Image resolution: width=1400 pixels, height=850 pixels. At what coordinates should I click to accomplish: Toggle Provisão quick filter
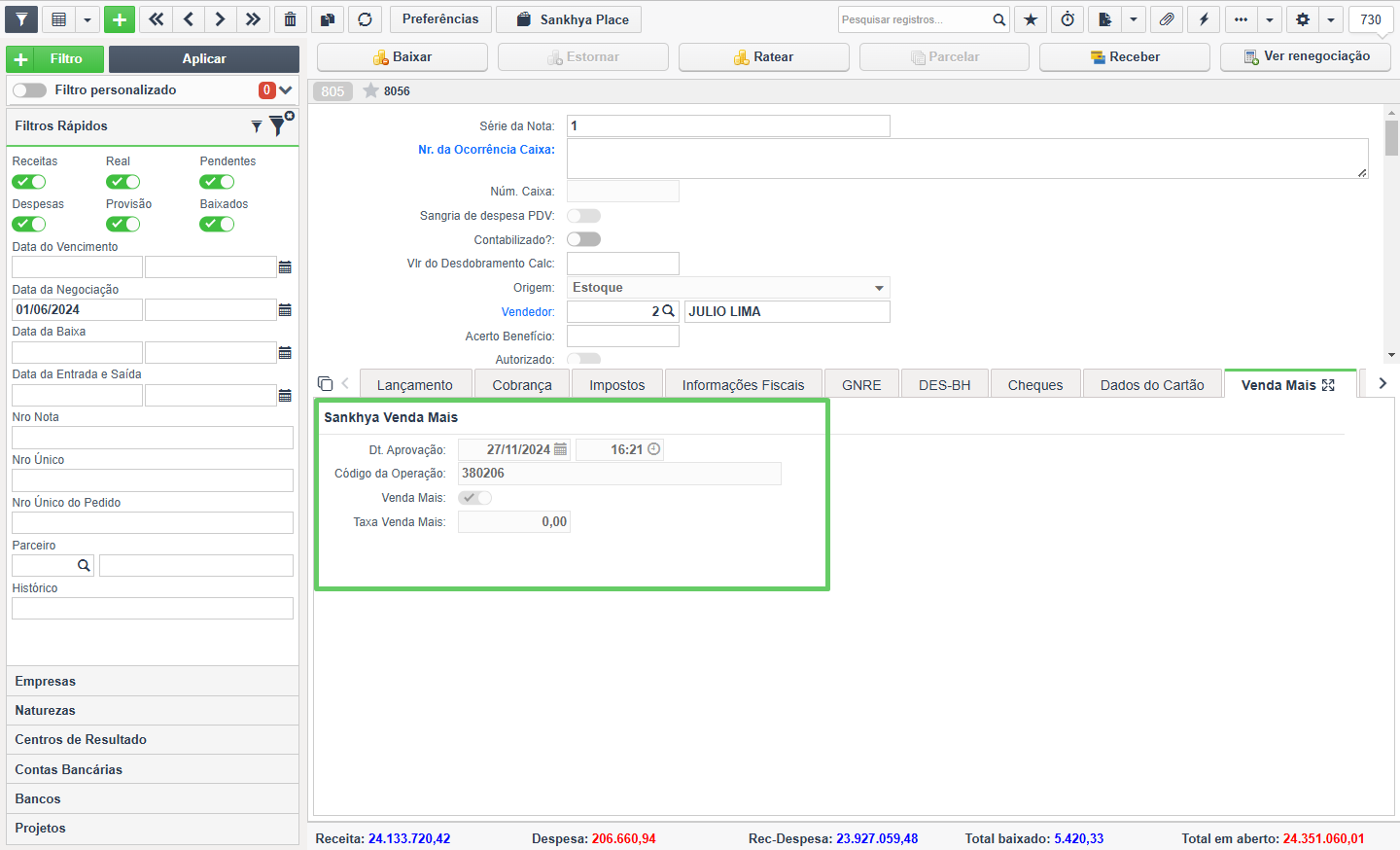coord(123,225)
